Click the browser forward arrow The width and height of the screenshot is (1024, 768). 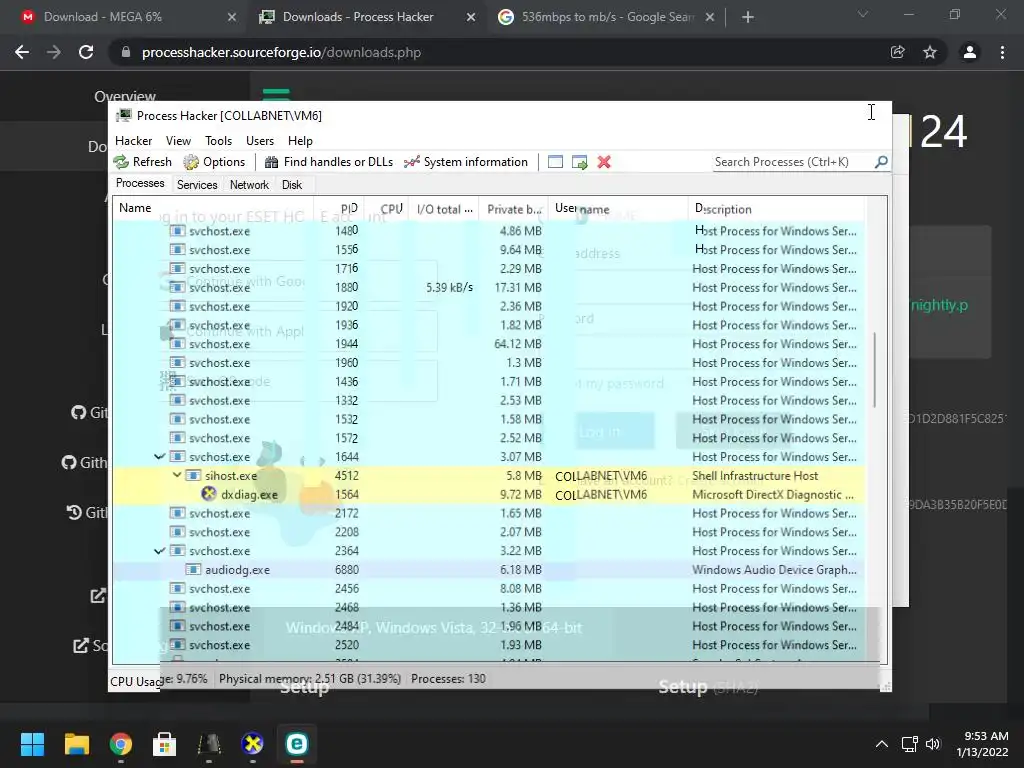[x=54, y=52]
